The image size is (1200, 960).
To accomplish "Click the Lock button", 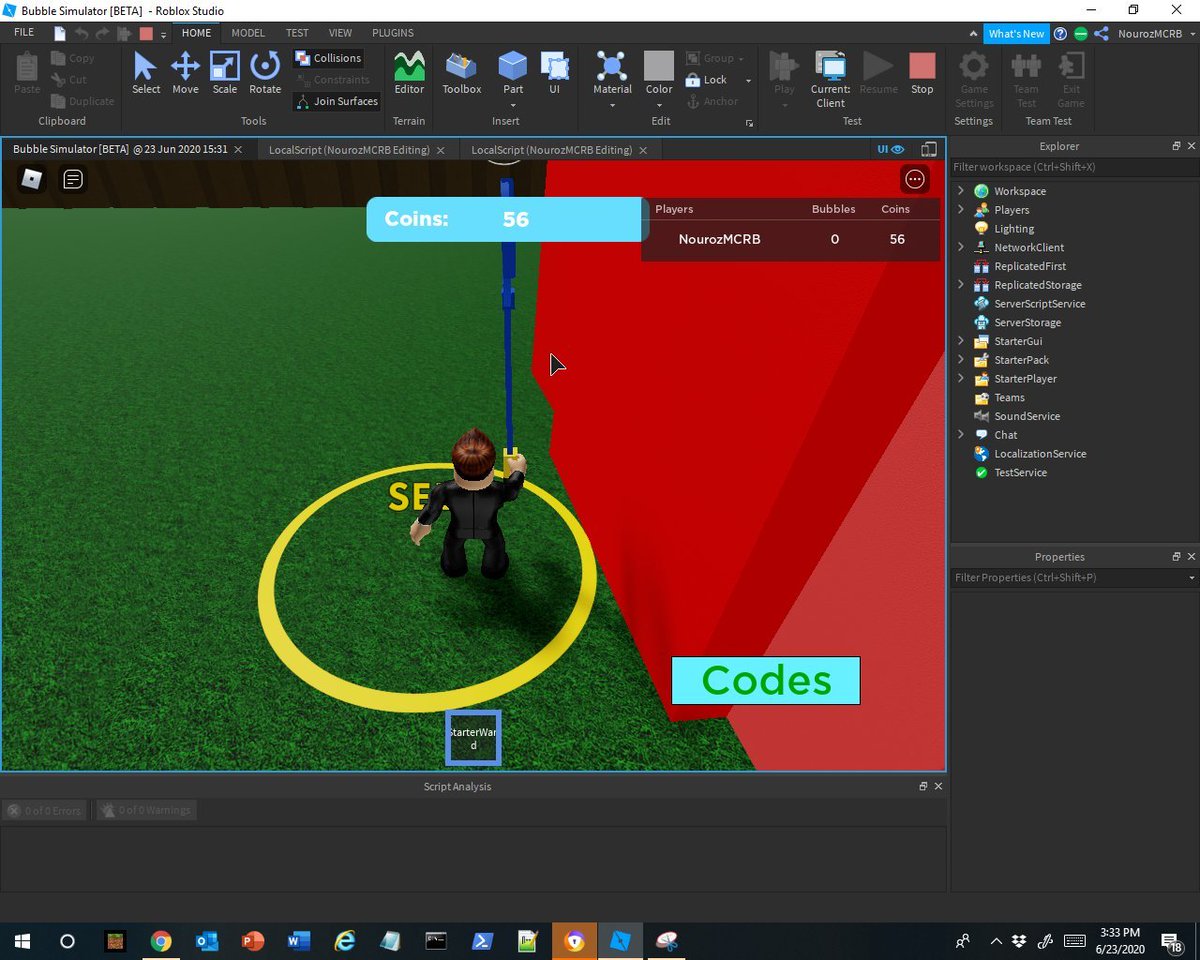I will (706, 80).
